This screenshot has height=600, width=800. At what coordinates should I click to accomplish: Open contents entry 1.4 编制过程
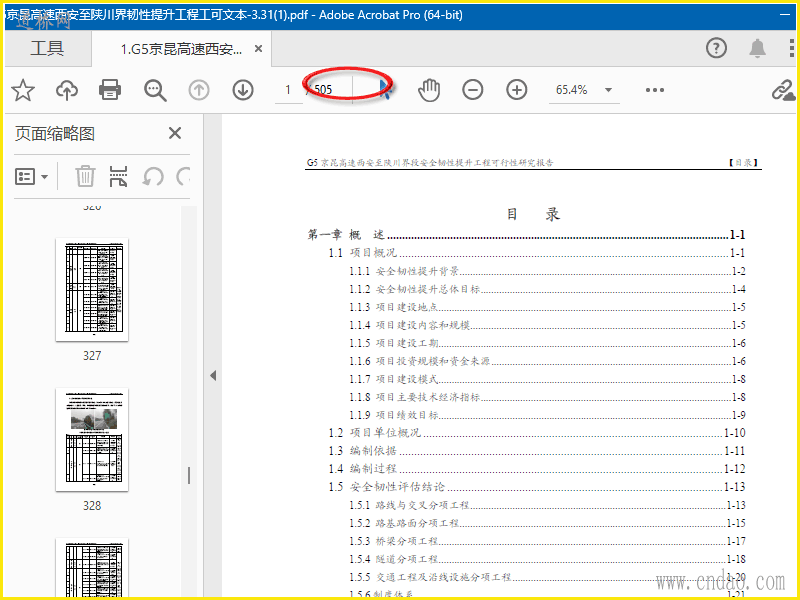537,469
